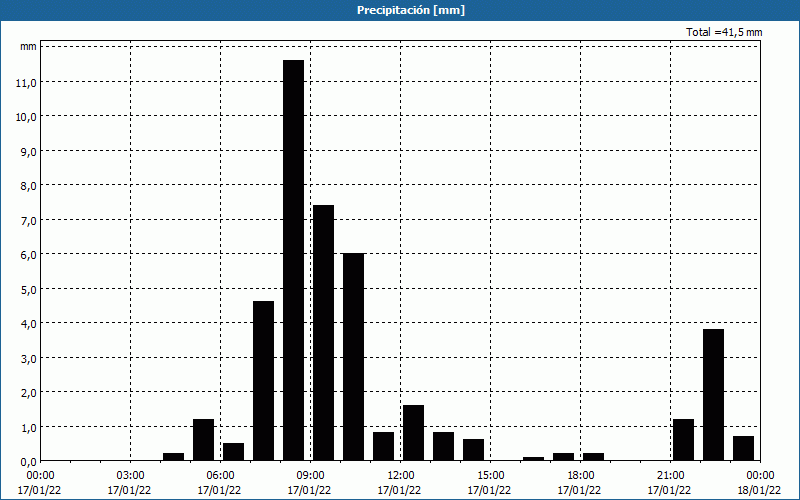Click the bar reaching exactly 6,0 mm
800x500 pixels.
pyautogui.click(x=354, y=357)
